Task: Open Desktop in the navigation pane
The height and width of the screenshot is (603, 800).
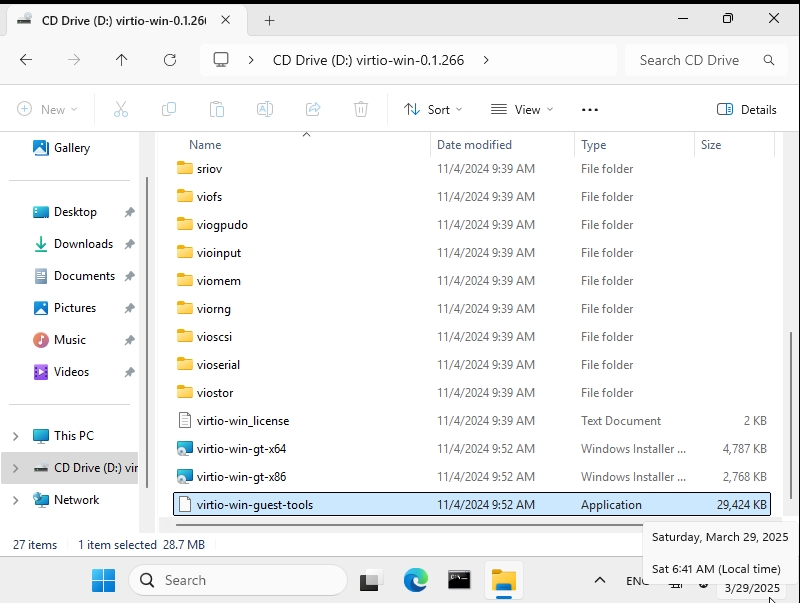Action: [x=65, y=212]
